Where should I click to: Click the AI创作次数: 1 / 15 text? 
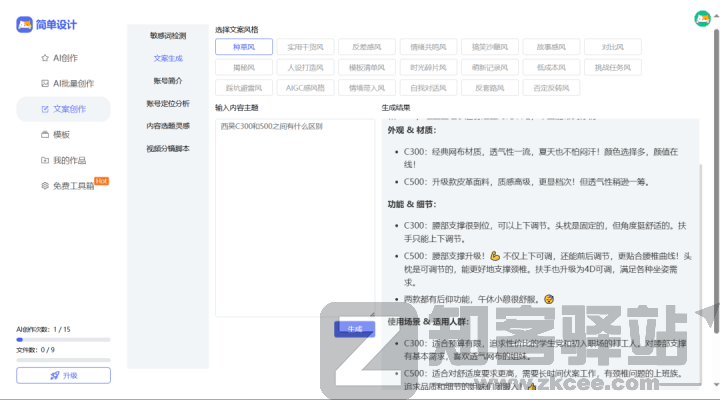point(44,329)
